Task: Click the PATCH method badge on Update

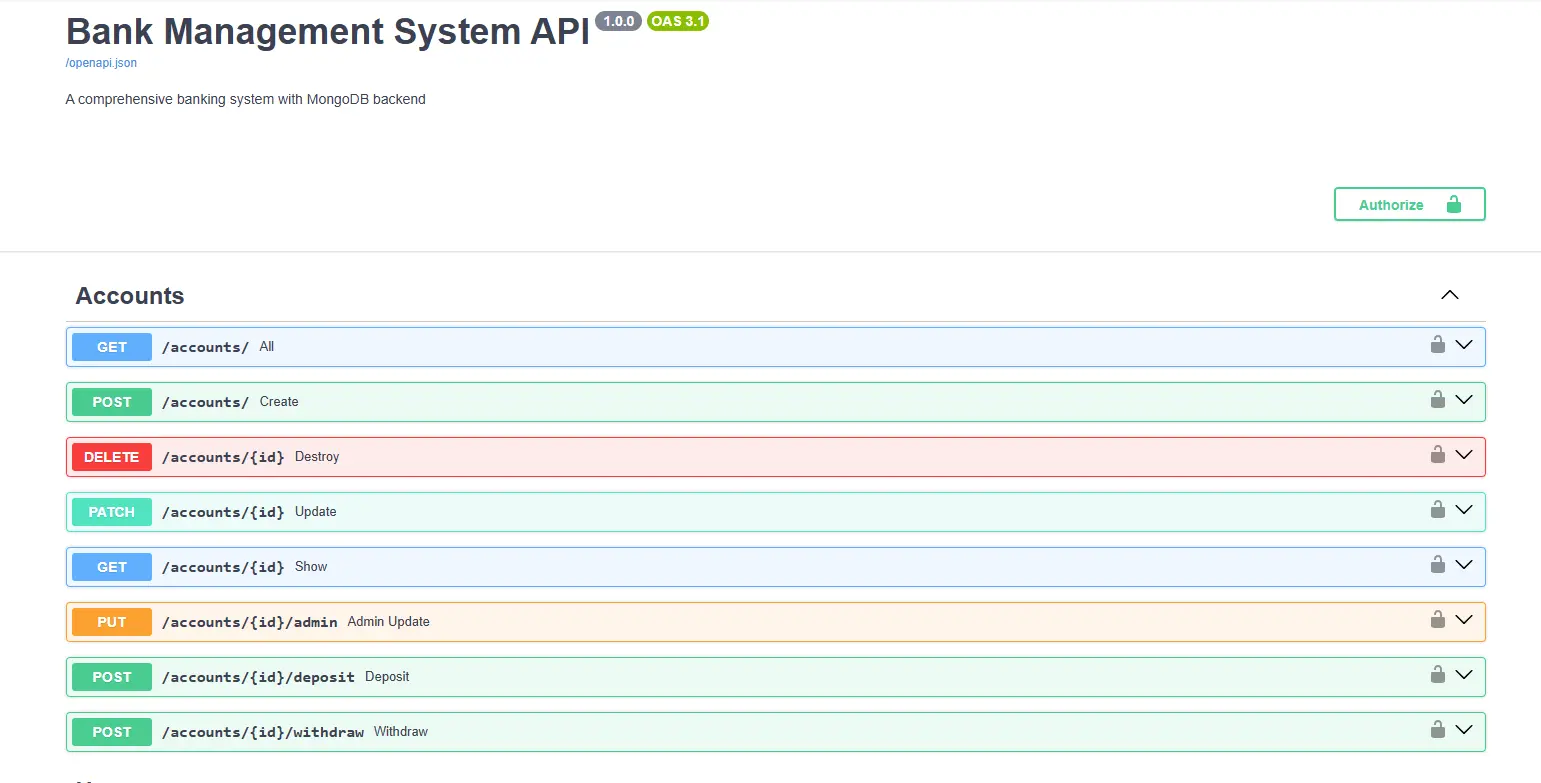Action: click(x=111, y=511)
